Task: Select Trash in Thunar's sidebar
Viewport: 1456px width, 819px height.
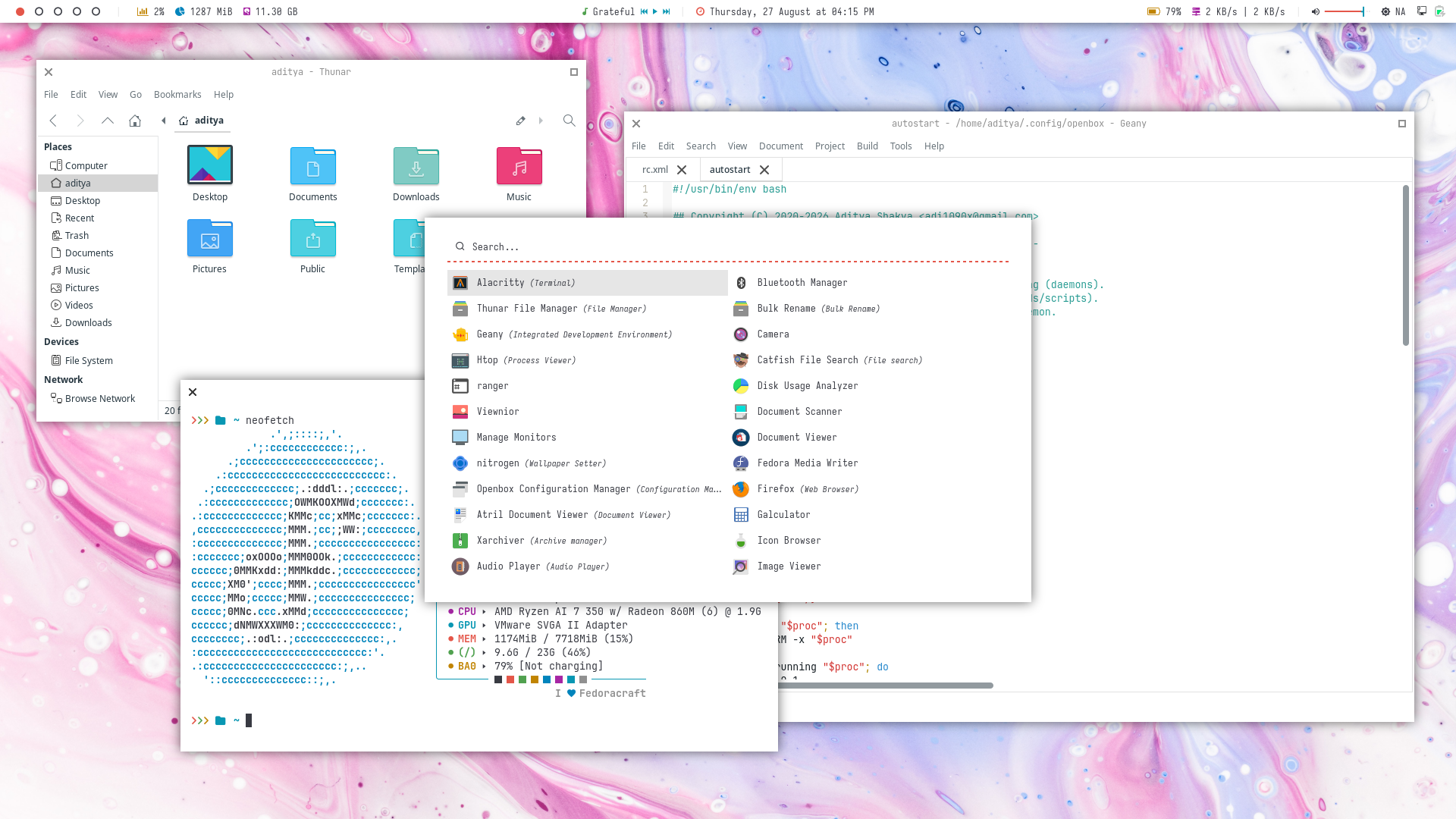Action: pos(98,236)
